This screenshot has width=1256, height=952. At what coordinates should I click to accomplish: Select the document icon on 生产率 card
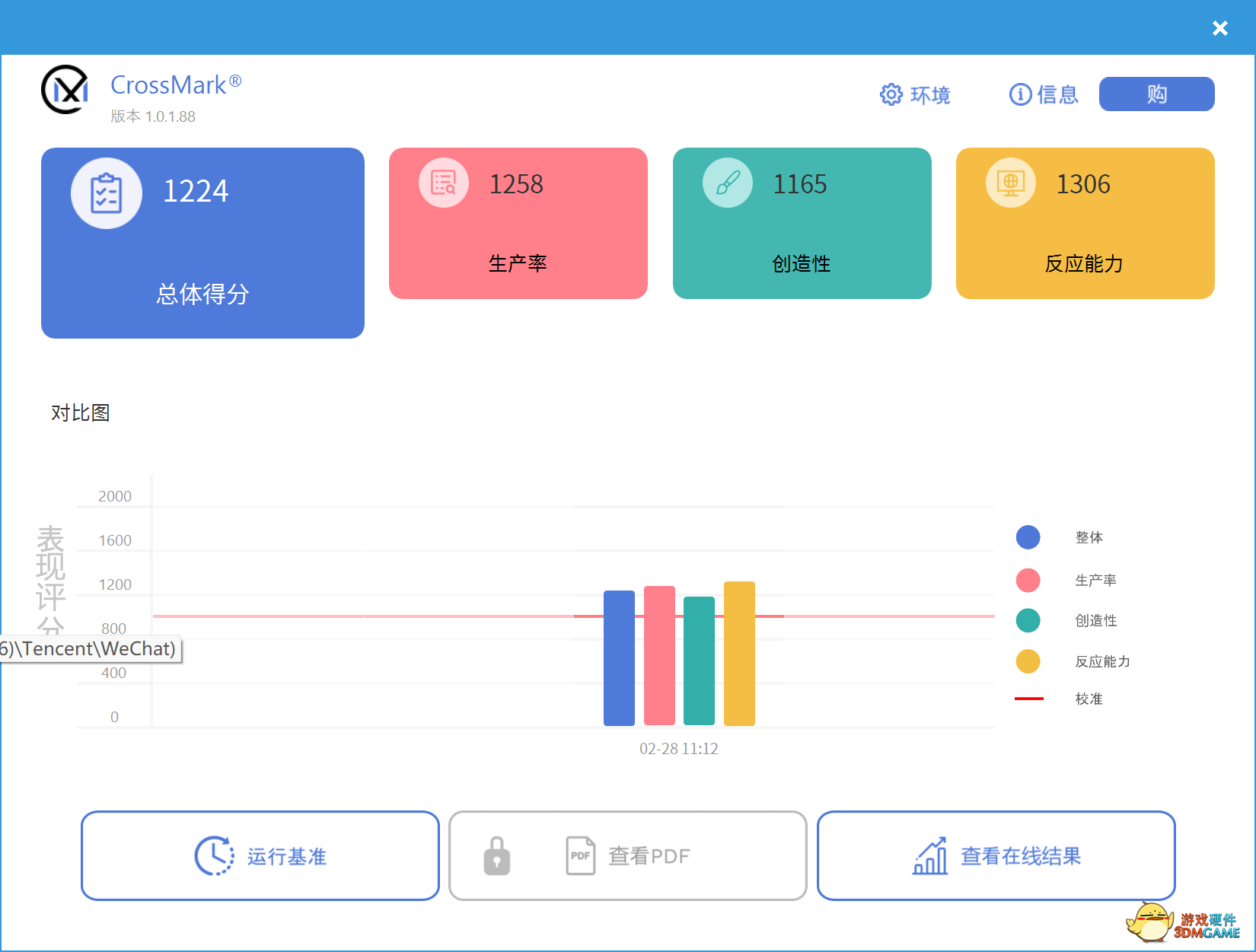click(443, 182)
